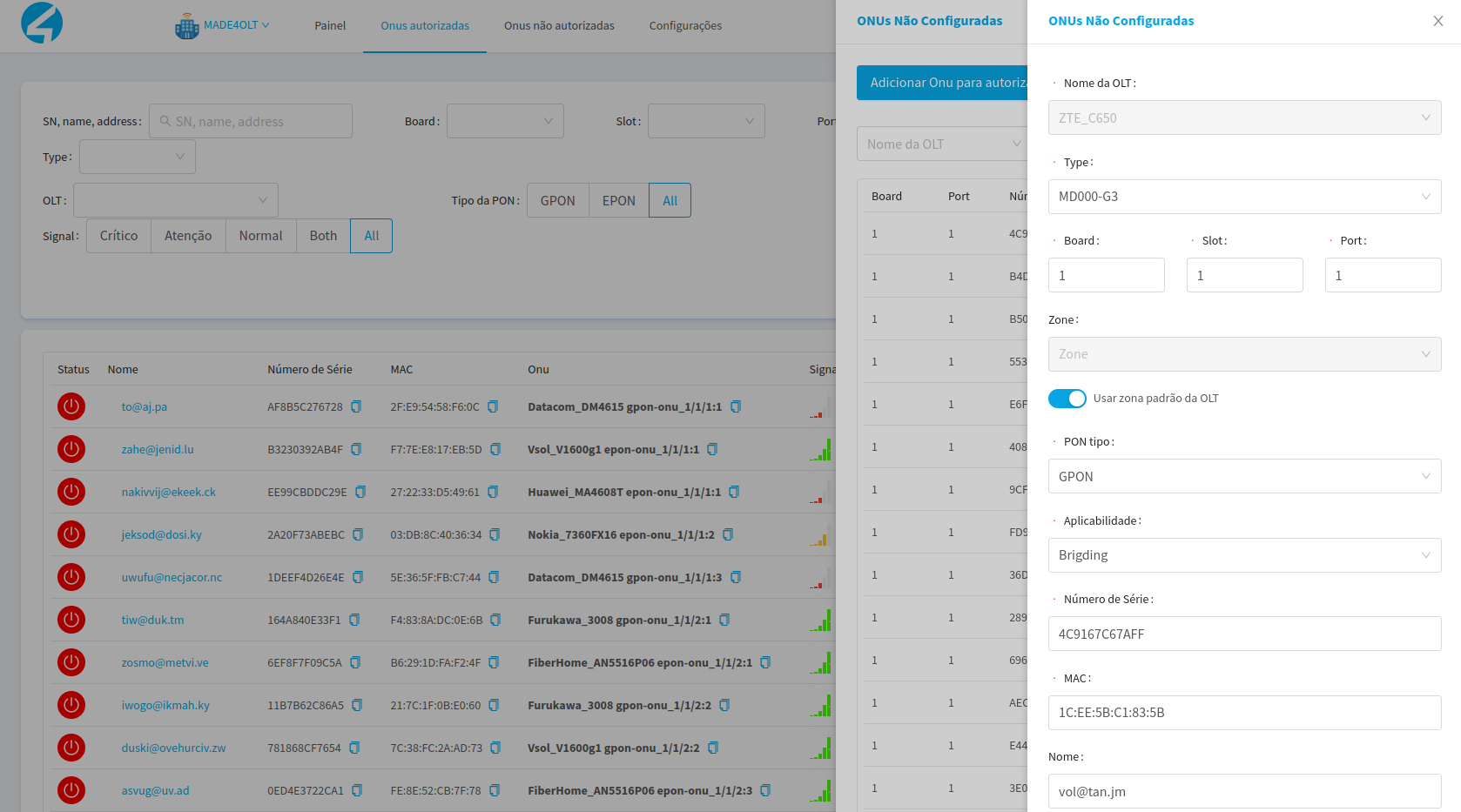Open the zahe@jenid.lu ONU link
Screen dimensions: 1461x812
tap(158, 449)
